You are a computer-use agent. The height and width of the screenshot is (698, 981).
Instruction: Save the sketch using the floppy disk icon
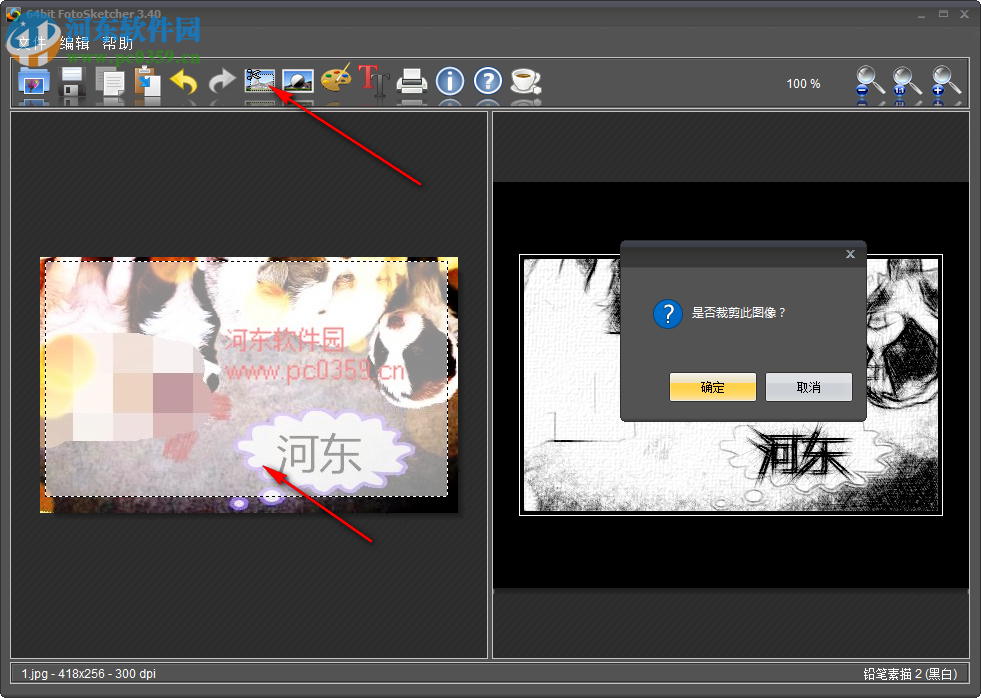[71, 83]
